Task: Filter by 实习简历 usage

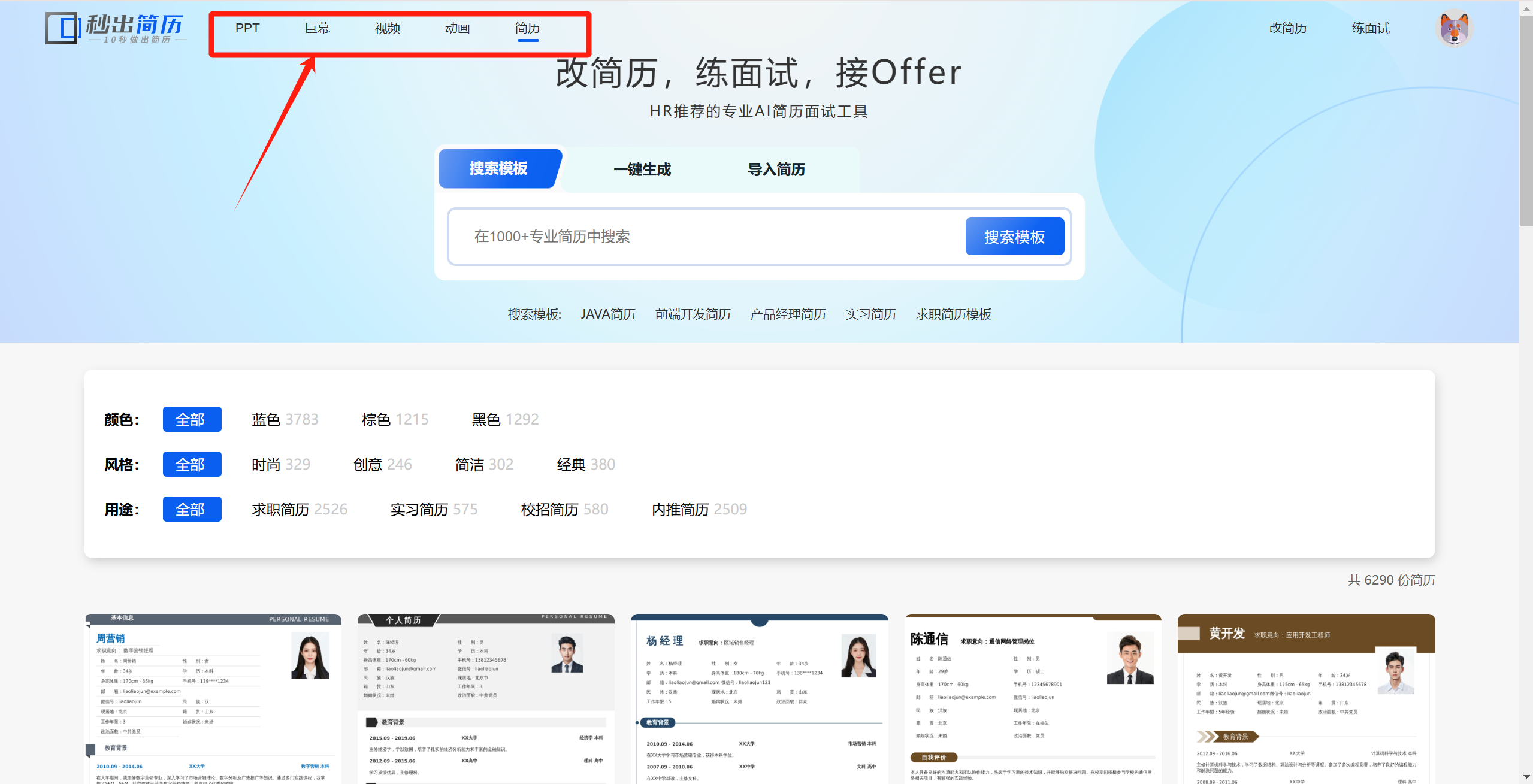Action: 434,509
